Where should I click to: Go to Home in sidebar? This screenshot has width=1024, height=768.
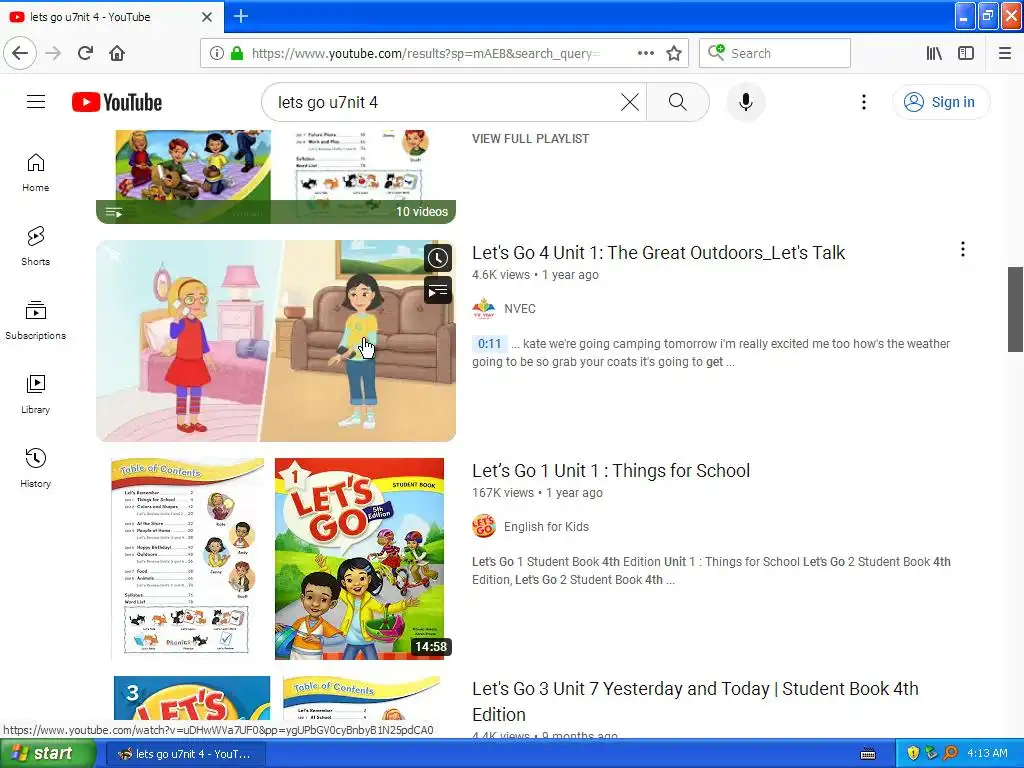[35, 173]
